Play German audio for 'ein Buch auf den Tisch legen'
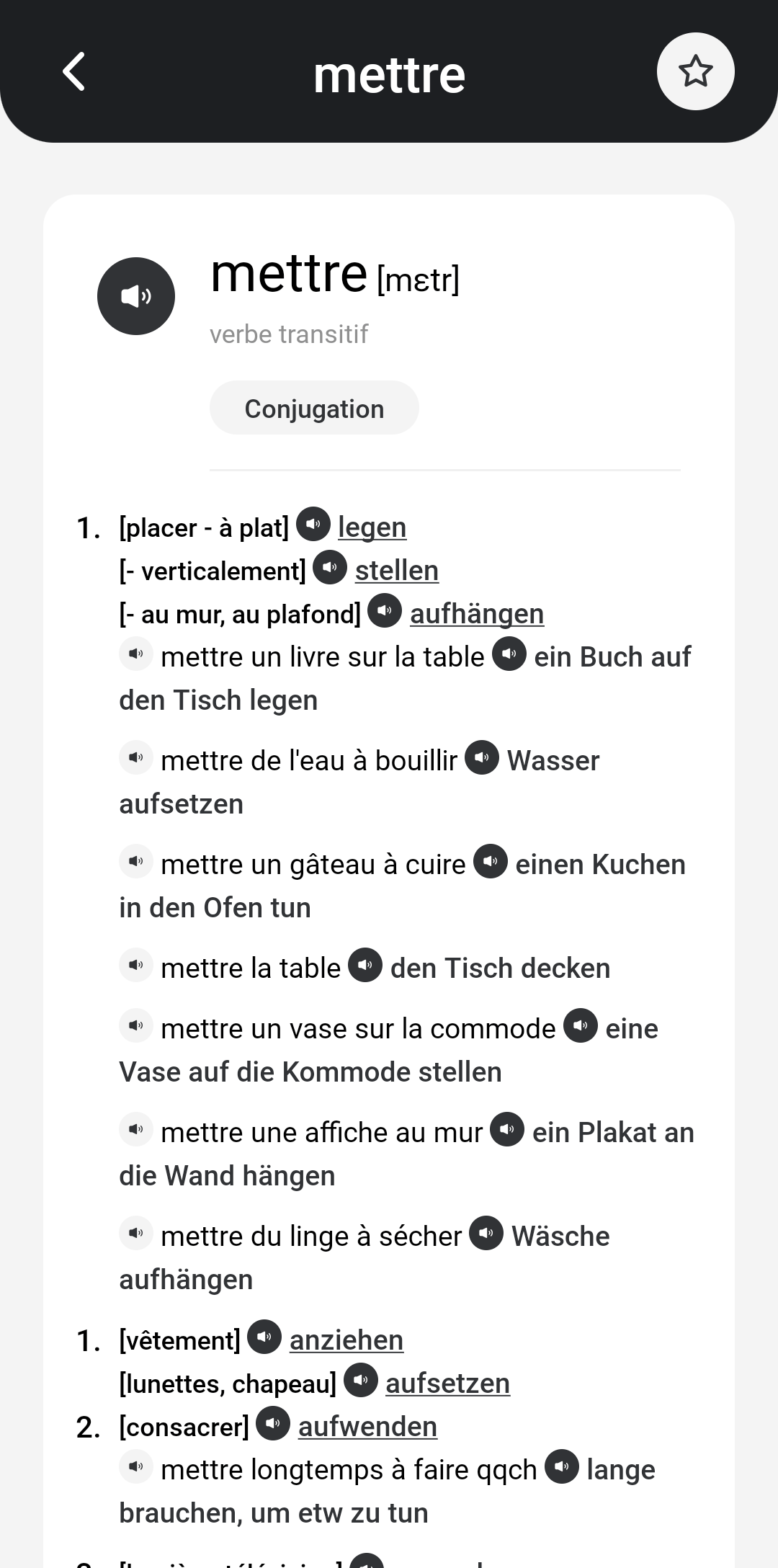Image resolution: width=778 pixels, height=1568 pixels. pos(509,654)
